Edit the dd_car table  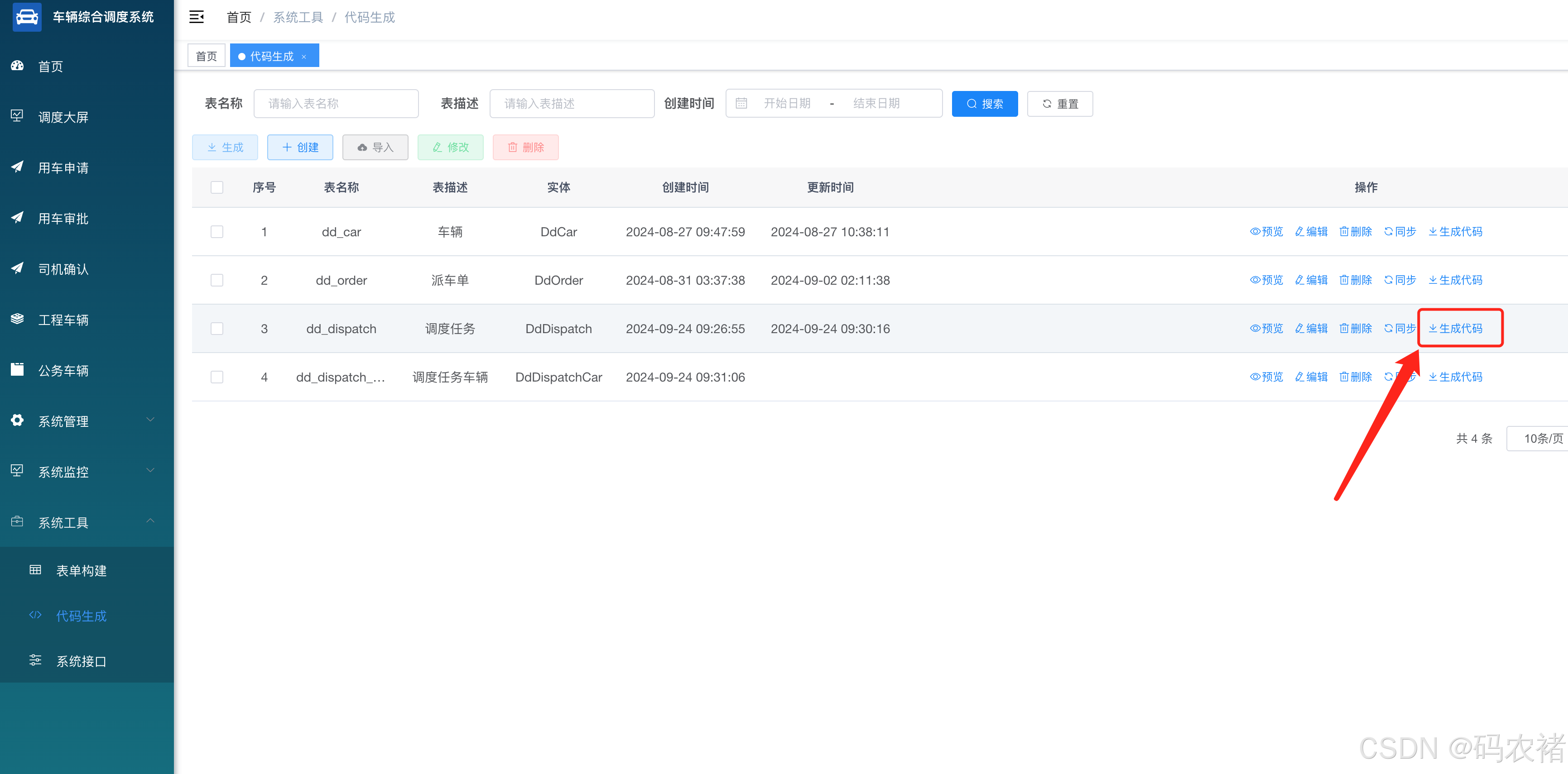pyautogui.click(x=1311, y=231)
